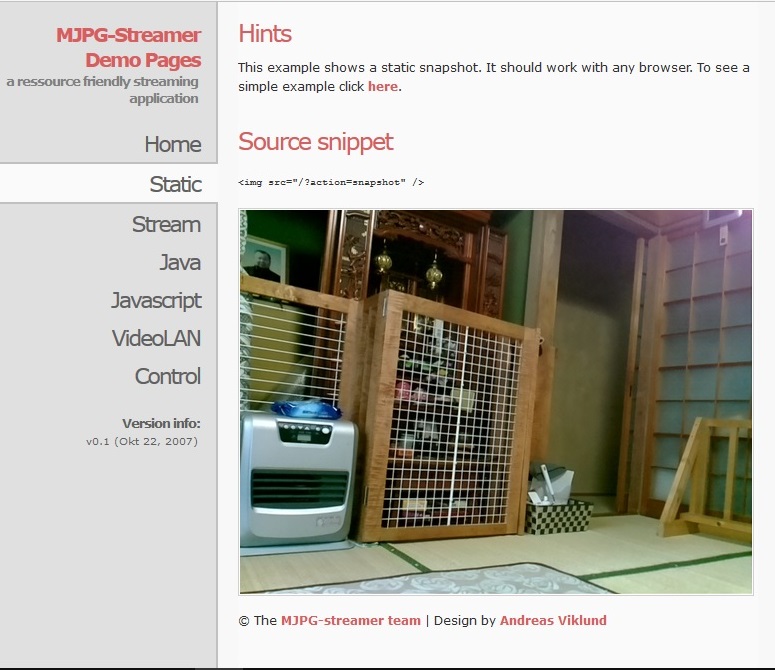Click the v0.1 (Okt 22, 2007) text
Image resolution: width=775 pixels, height=670 pixels.
click(x=142, y=441)
